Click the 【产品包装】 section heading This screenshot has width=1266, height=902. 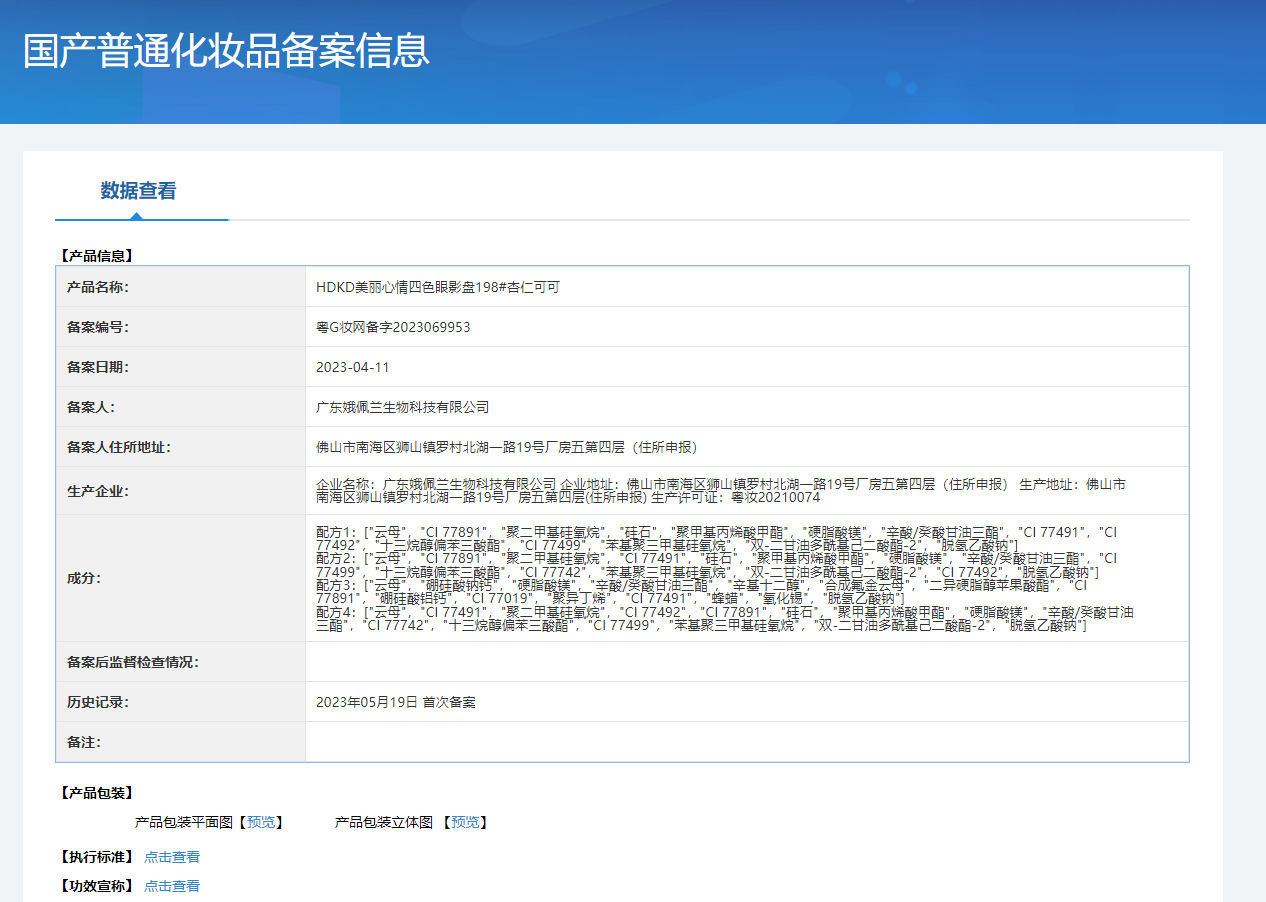95,793
